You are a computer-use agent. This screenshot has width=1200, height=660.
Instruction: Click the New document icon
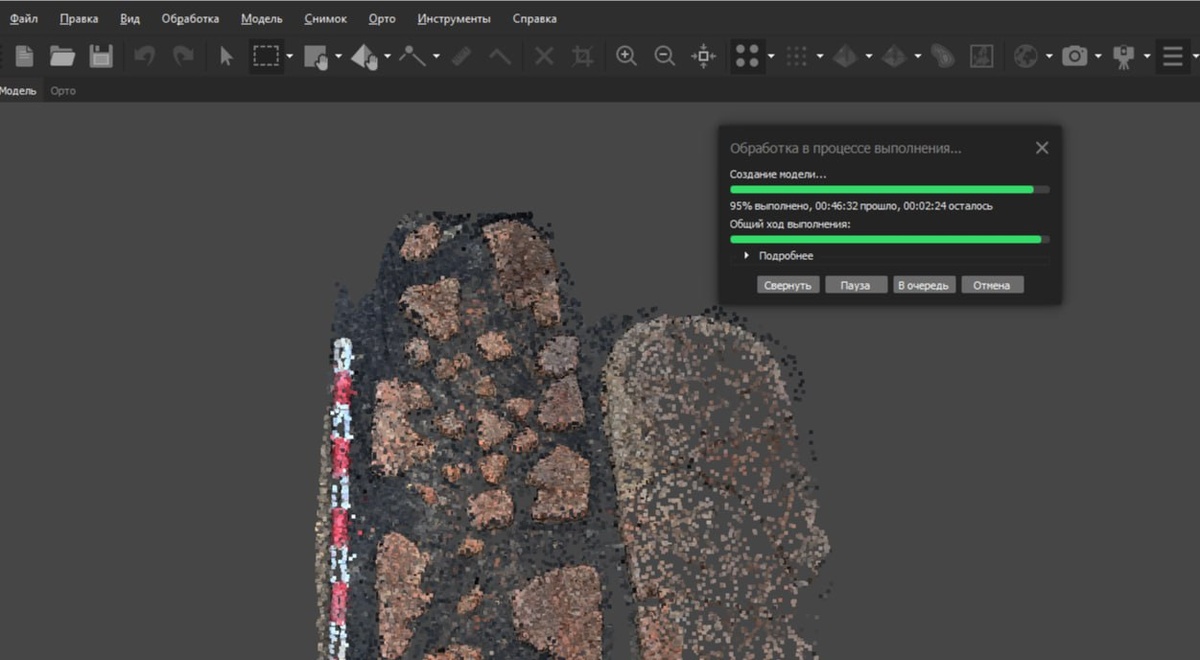click(24, 57)
